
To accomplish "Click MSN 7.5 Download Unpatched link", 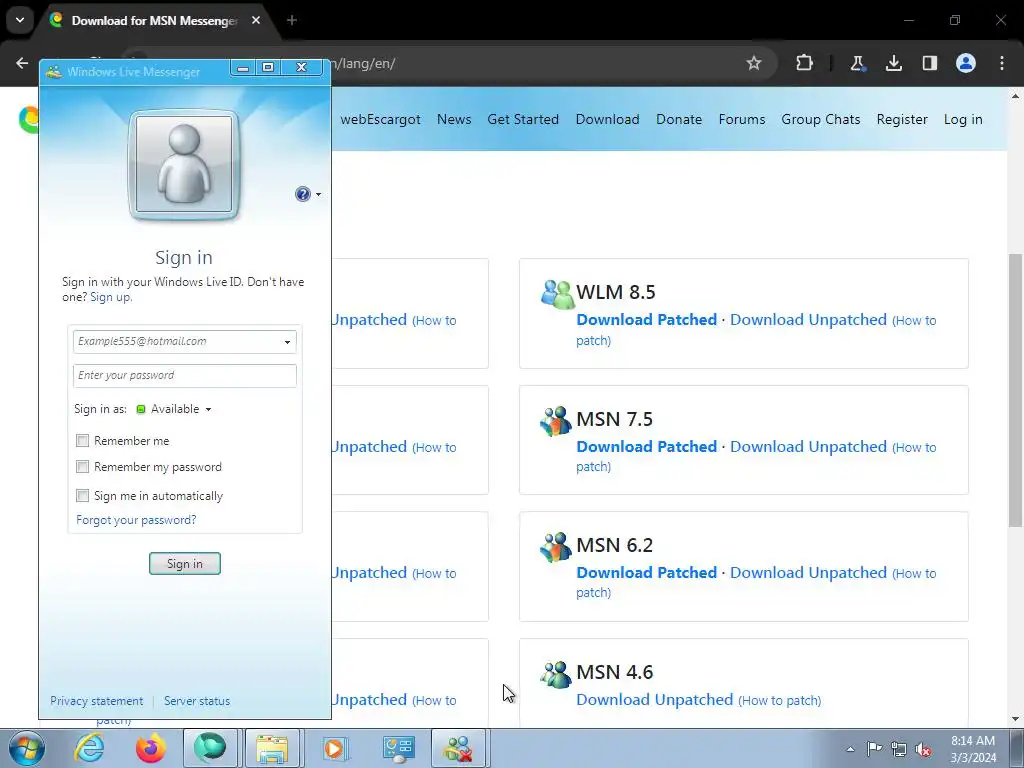I will coord(808,447).
